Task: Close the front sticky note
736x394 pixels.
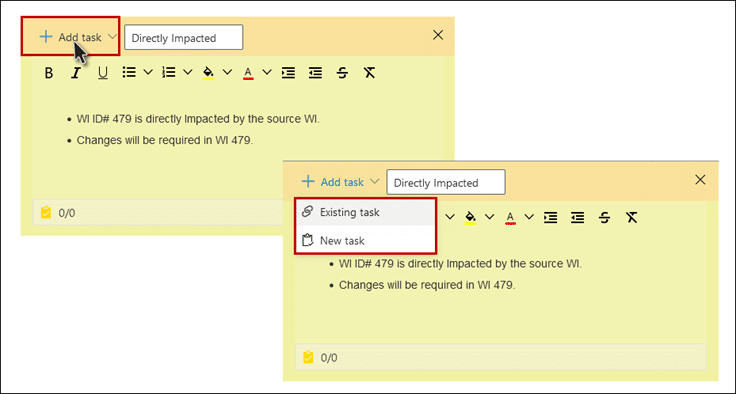Action: [x=700, y=180]
